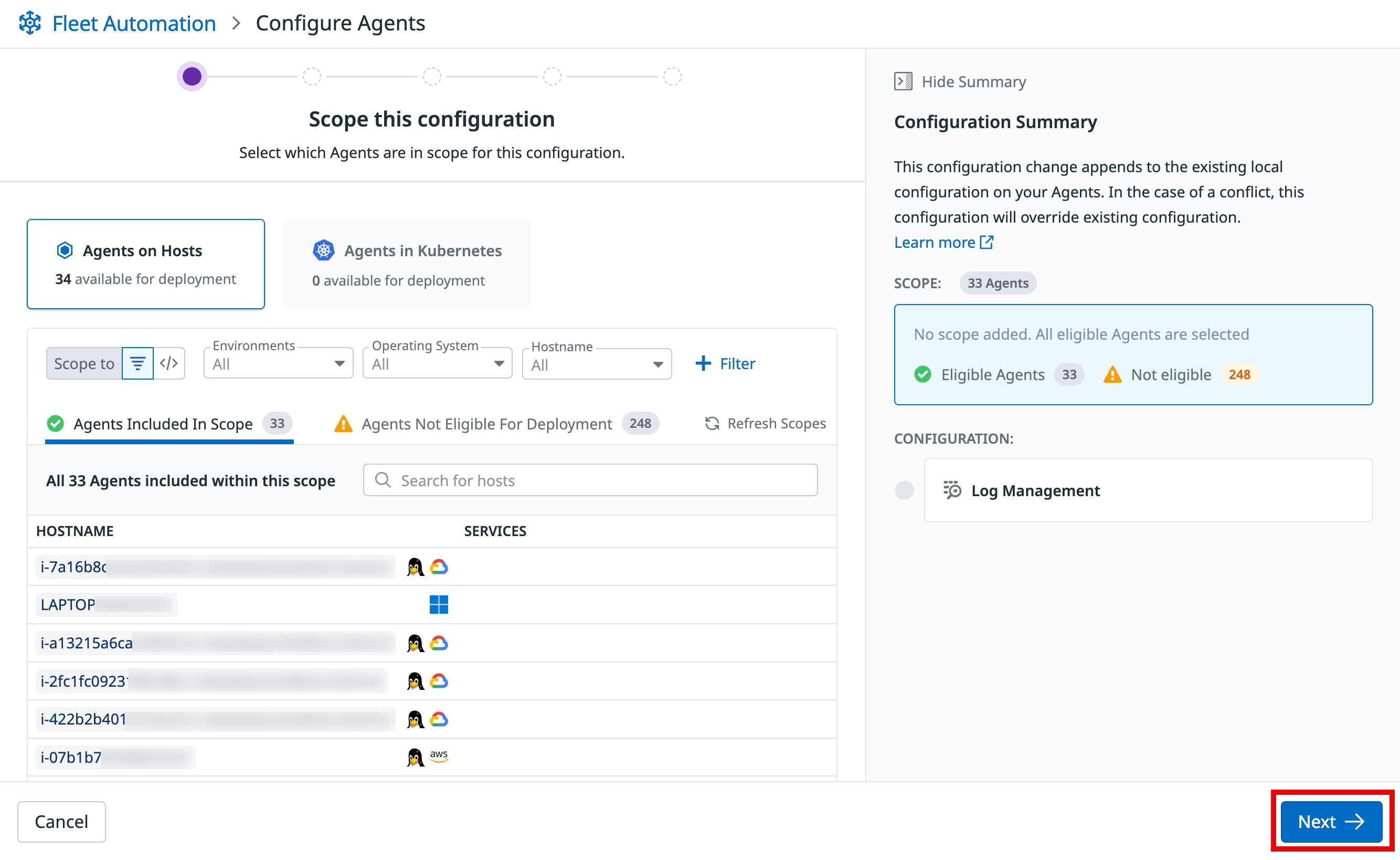This screenshot has height=860, width=1400.
Task: Switch Scope to code editor mode icon
Action: pos(169,363)
